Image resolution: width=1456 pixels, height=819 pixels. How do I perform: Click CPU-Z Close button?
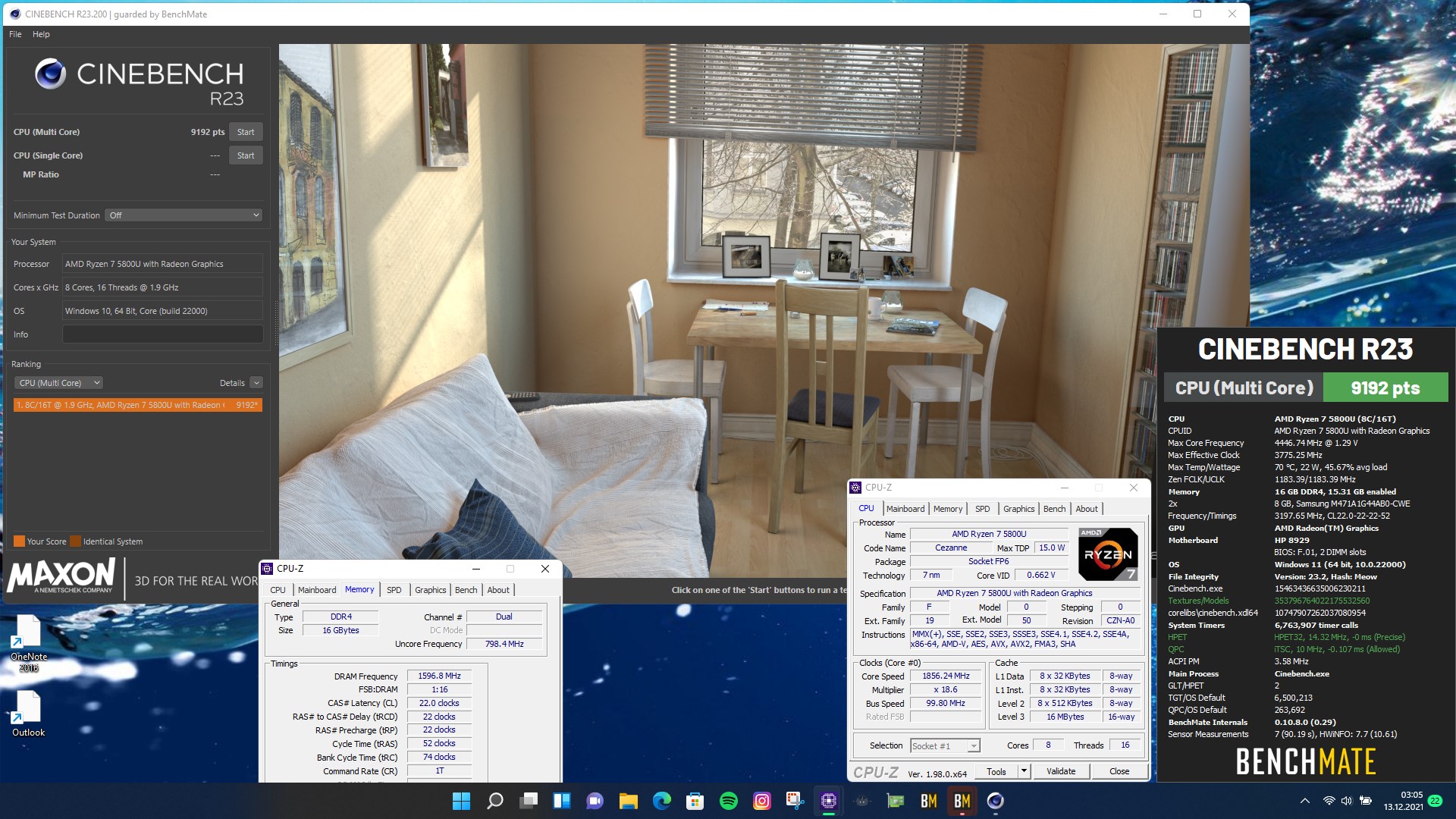1119,772
